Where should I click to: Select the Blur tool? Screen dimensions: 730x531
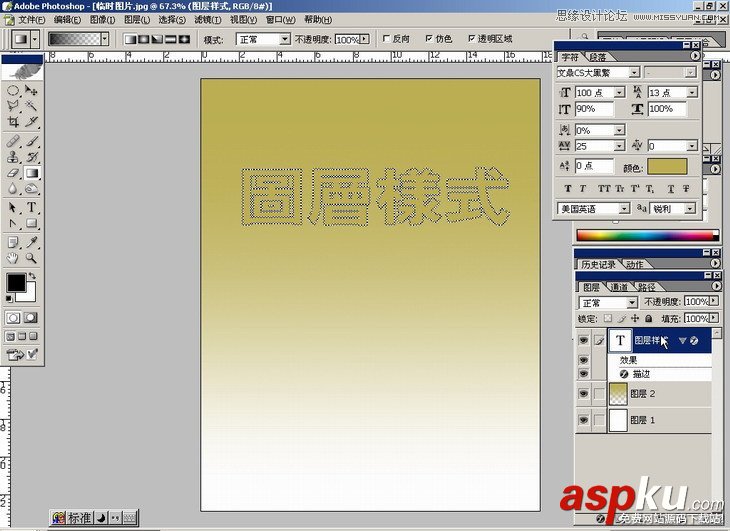(13, 189)
